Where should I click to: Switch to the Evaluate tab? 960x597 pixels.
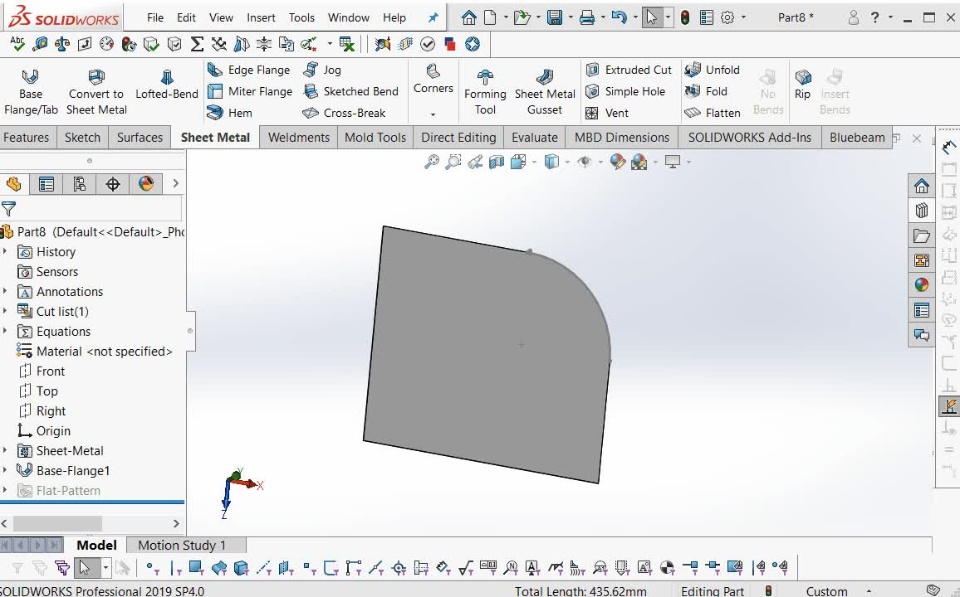534,137
